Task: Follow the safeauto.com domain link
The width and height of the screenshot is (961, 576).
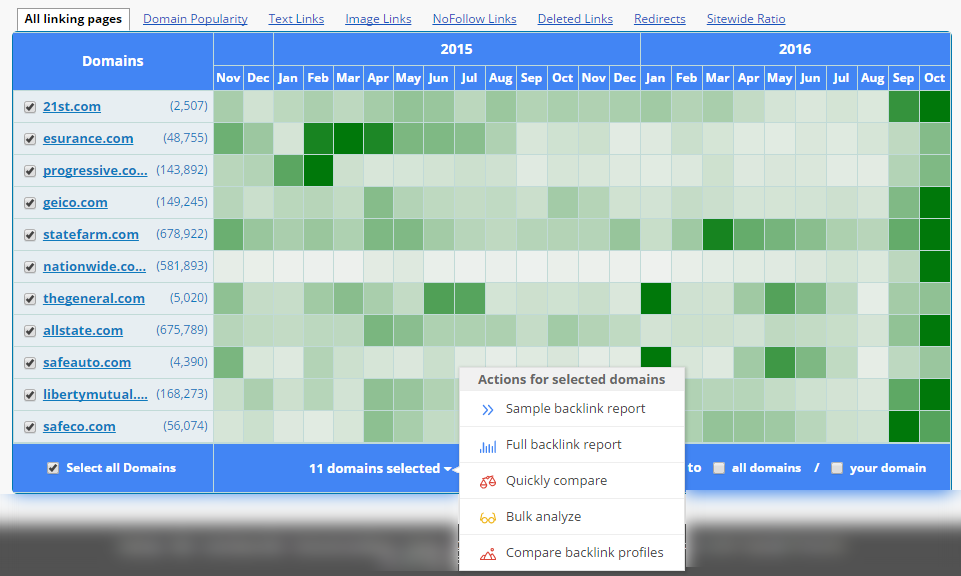Action: click(x=86, y=362)
